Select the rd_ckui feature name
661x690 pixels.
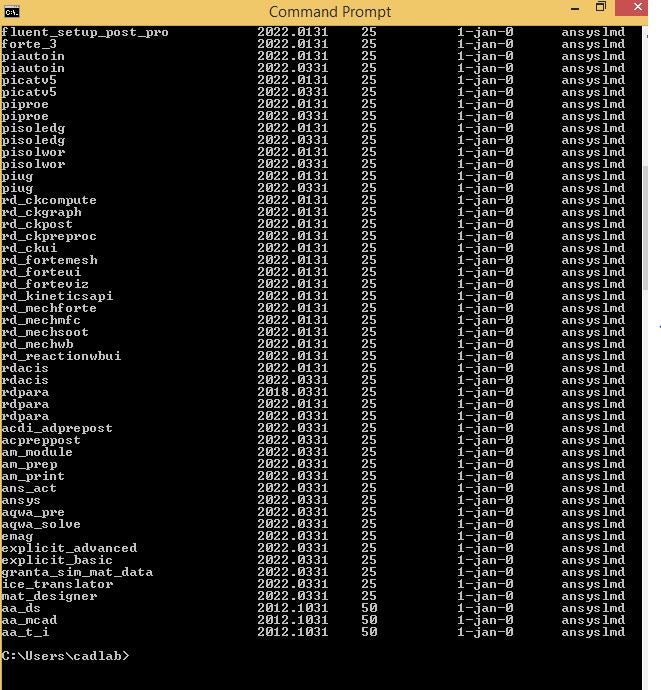(x=29, y=248)
